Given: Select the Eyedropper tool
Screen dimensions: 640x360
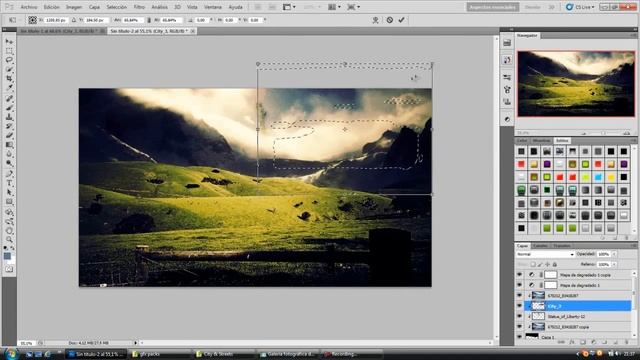Looking at the screenshot, I should pos(9,87).
